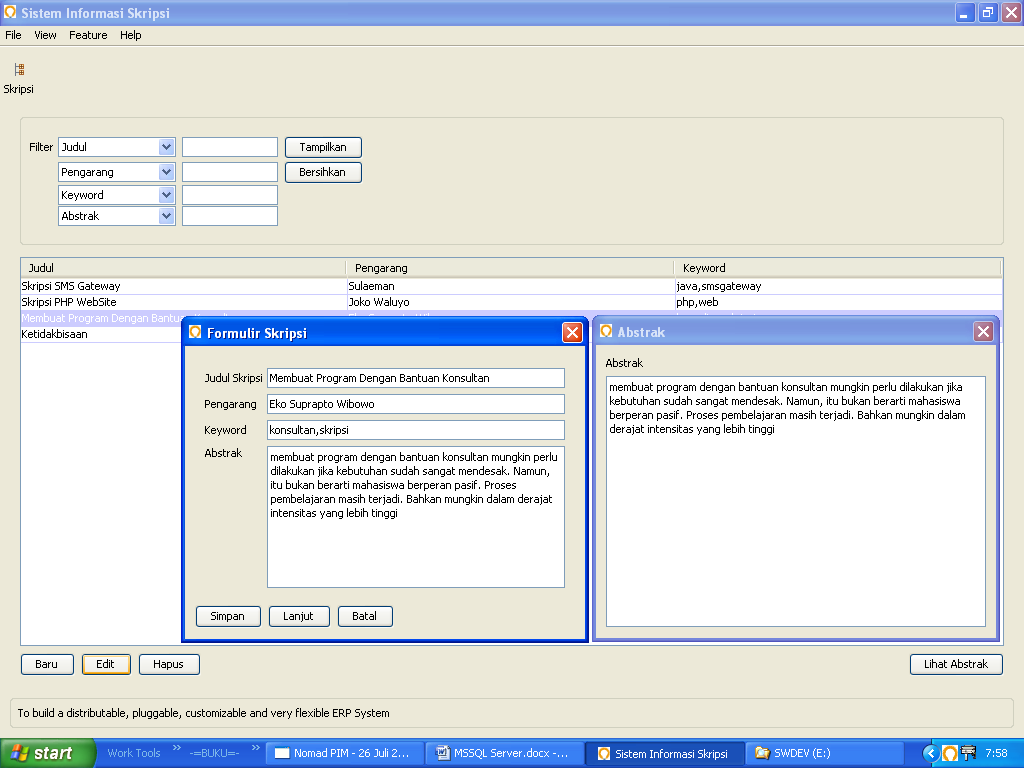Expand the Pengarang filter dropdown

(x=167, y=172)
